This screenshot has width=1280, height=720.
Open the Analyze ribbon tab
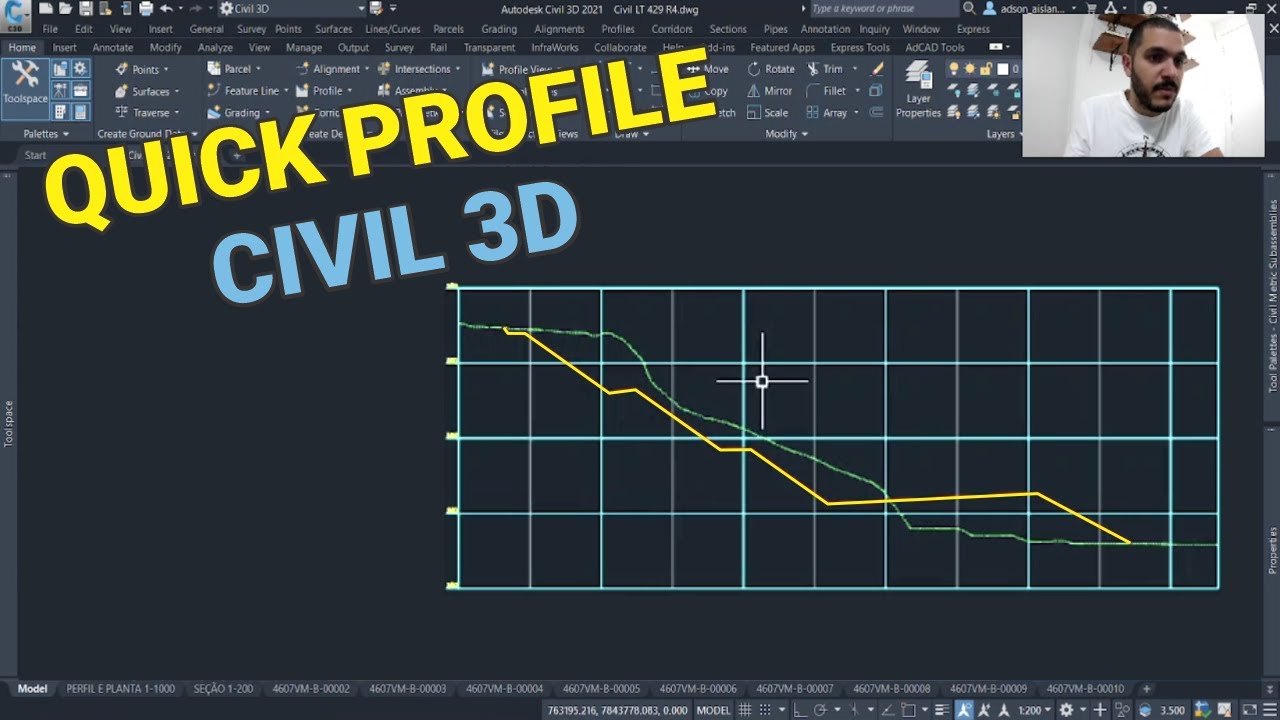(x=215, y=47)
